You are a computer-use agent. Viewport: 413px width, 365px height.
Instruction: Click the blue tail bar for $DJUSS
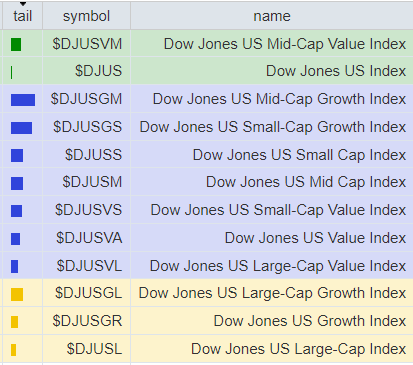tap(17, 155)
